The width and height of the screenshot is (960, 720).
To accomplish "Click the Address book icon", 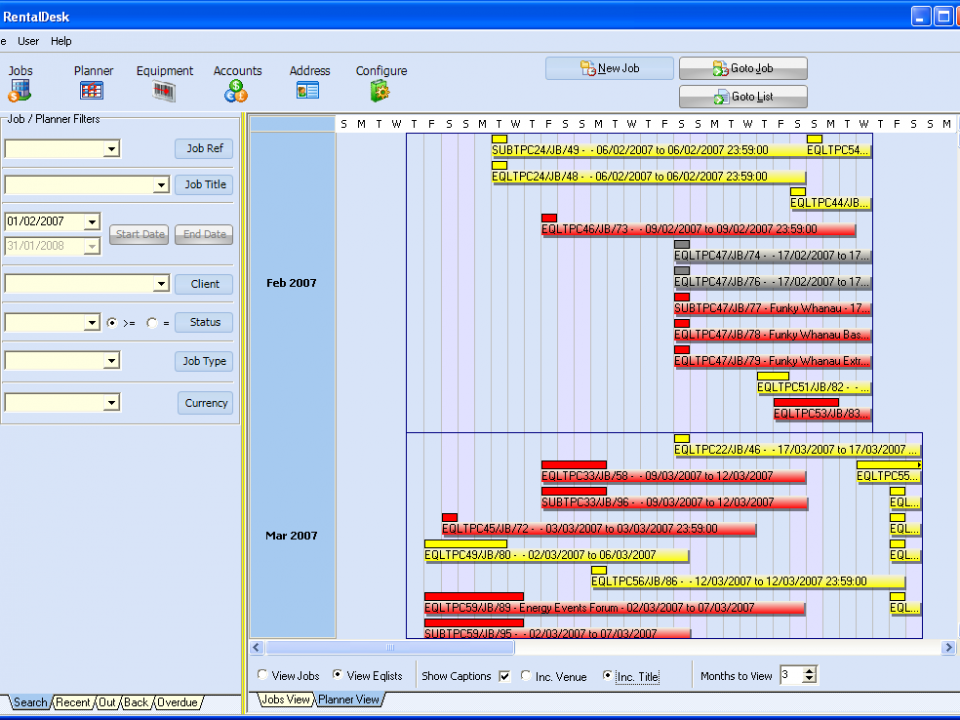I will (308, 91).
